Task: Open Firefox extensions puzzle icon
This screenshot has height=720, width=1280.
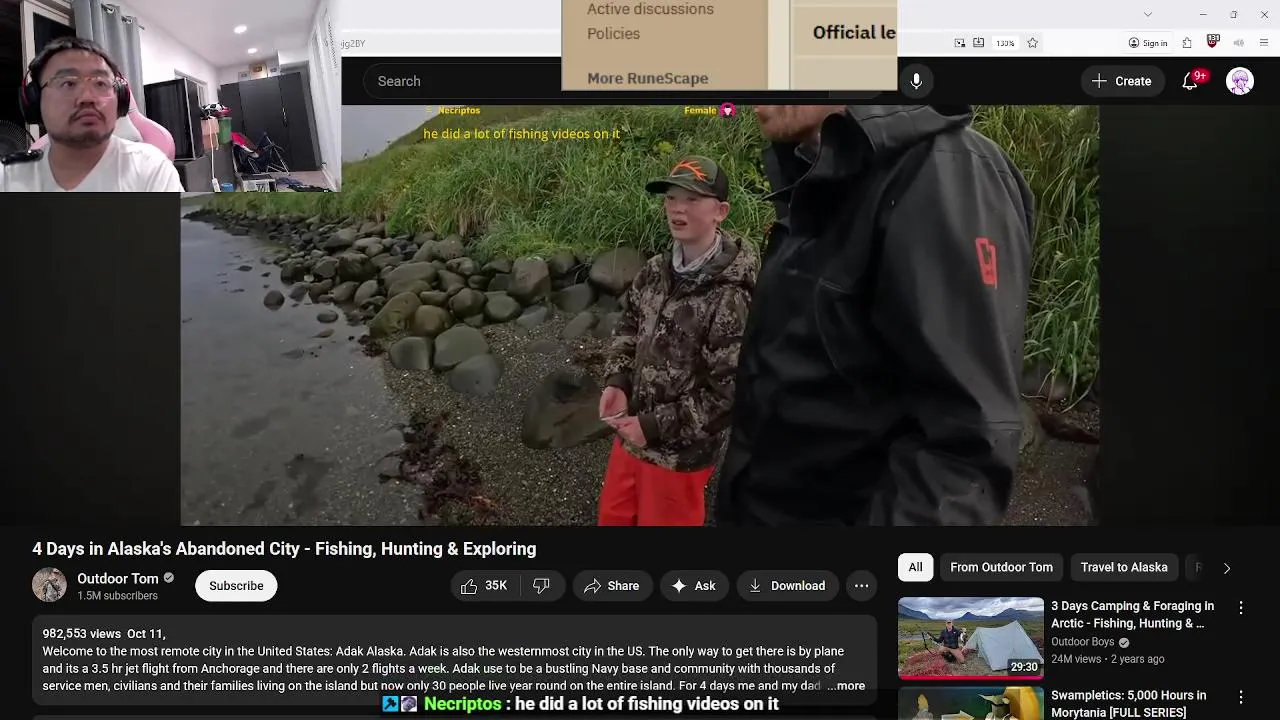Action: [1187, 43]
